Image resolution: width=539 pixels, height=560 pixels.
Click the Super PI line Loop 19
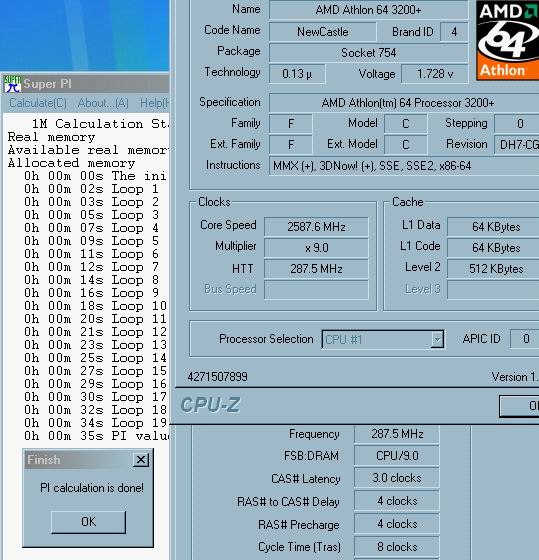point(96,423)
